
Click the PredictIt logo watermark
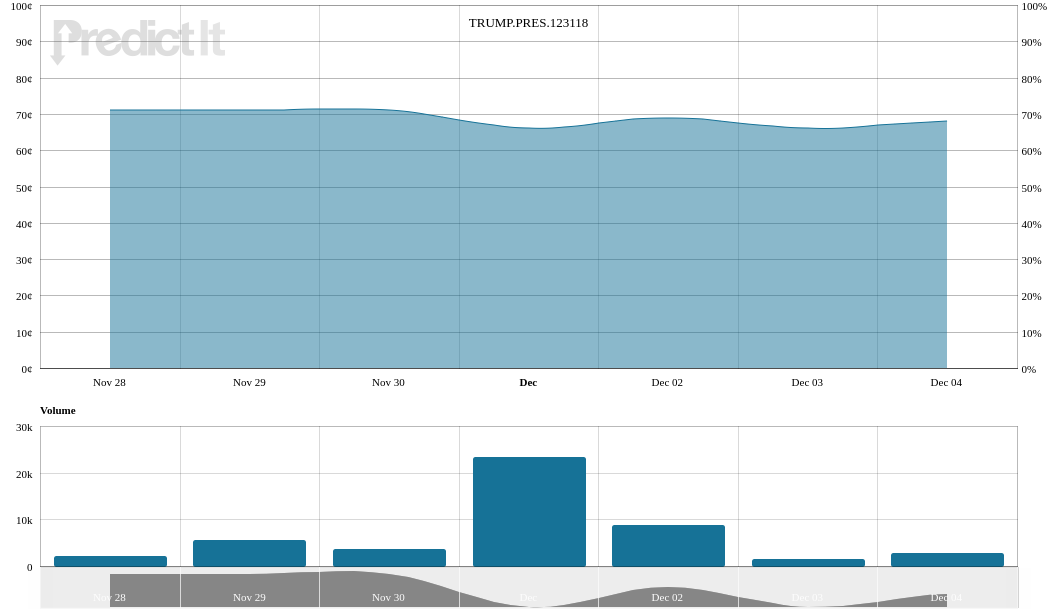pos(137,41)
